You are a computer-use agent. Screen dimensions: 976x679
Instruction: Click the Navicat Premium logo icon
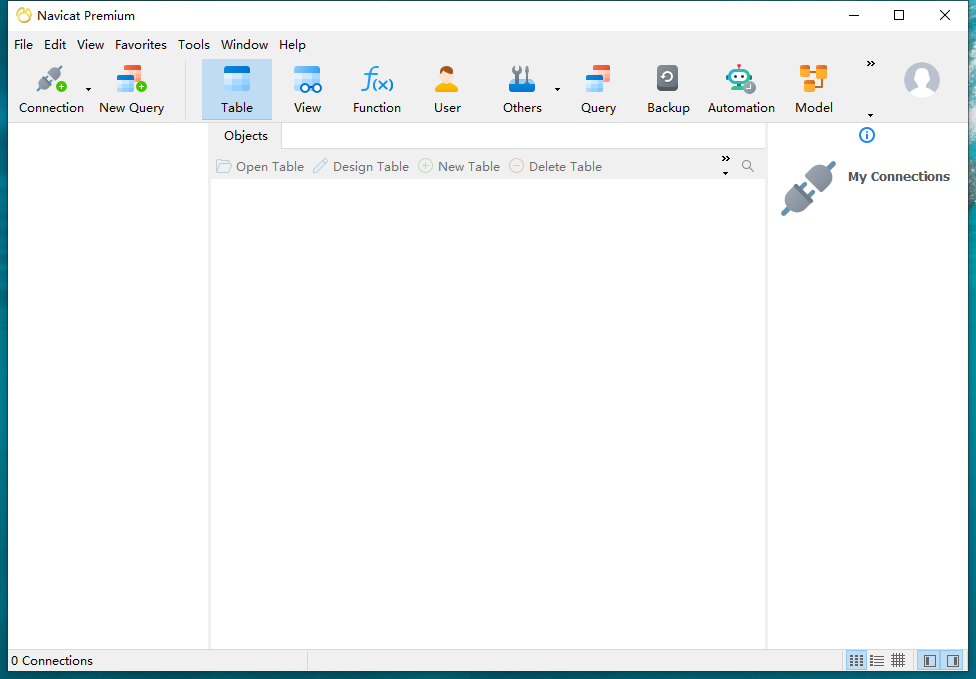(24, 16)
